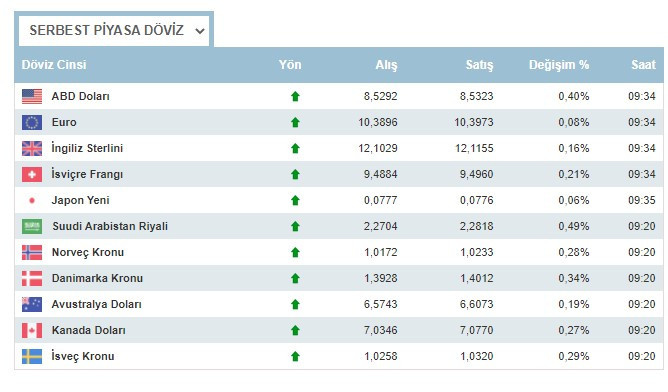Select the Avustralya Doları row name
The width and height of the screenshot is (668, 392).
[96, 304]
